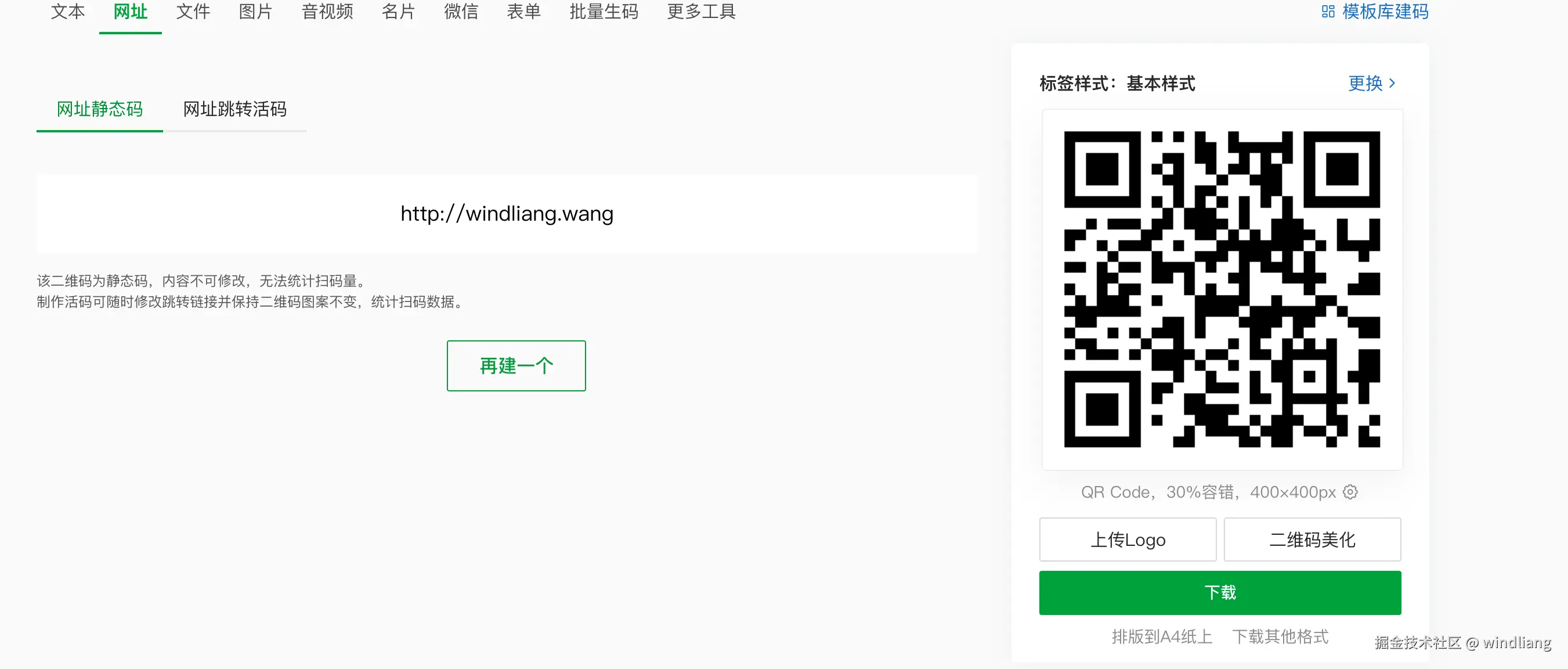Switch to 文本 tab
The width and height of the screenshot is (1568, 669).
67,12
